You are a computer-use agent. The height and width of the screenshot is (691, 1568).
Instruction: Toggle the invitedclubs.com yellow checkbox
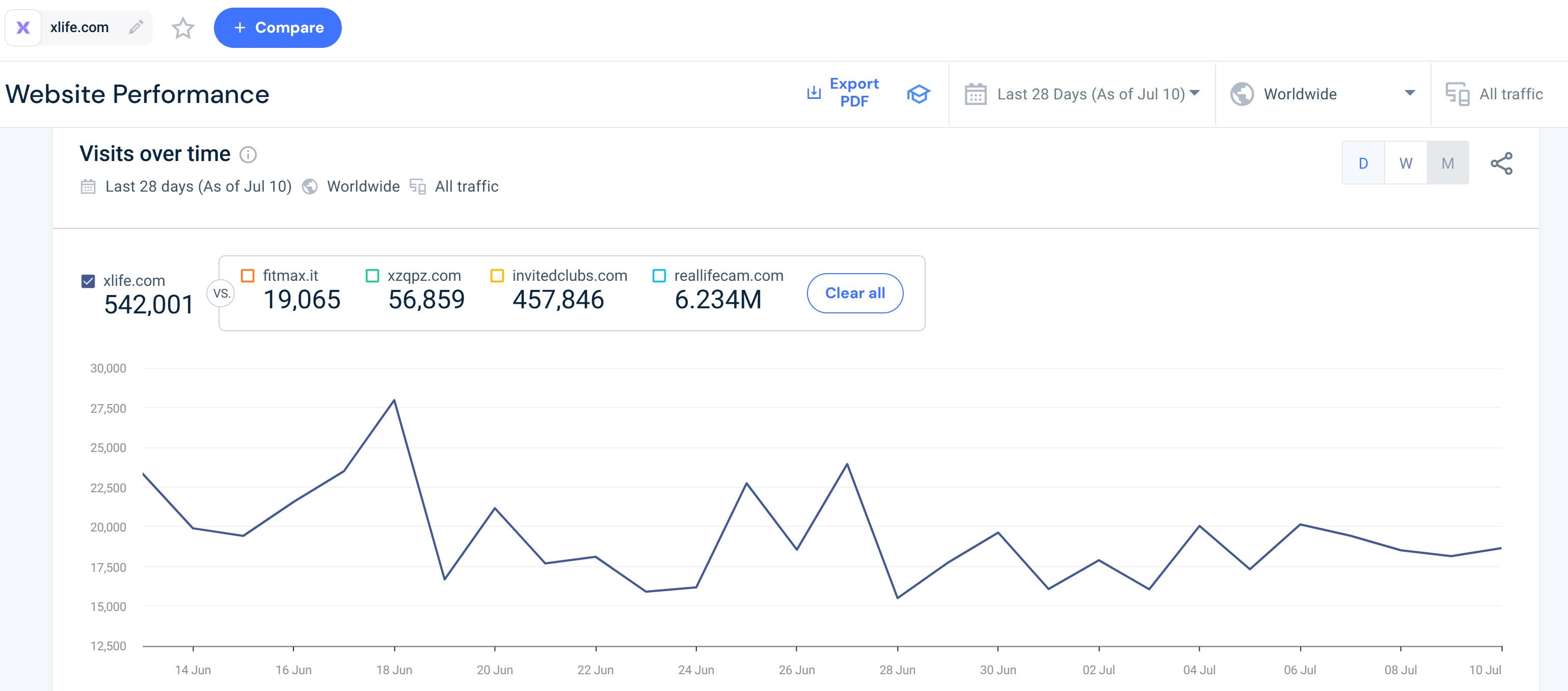497,276
